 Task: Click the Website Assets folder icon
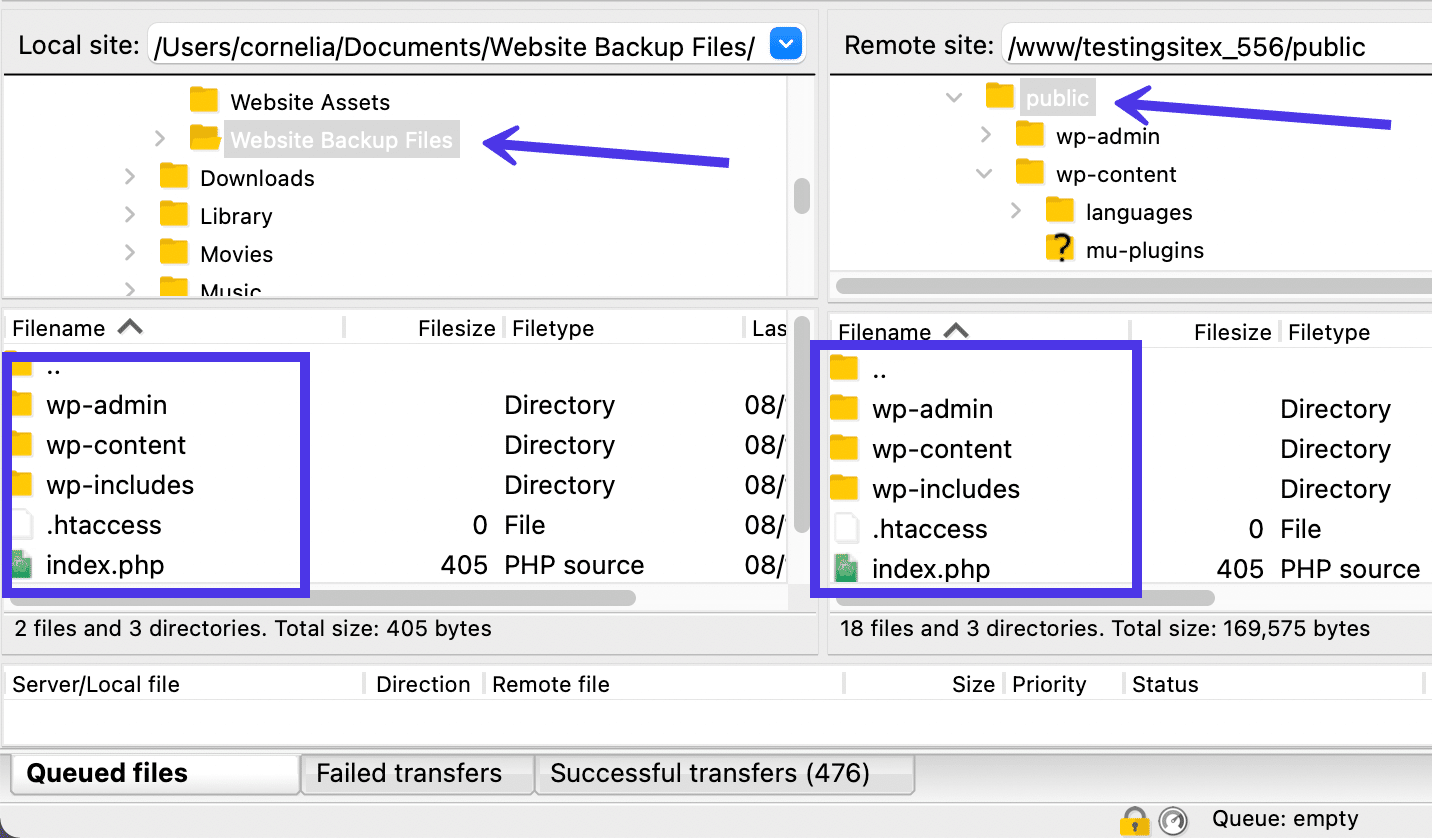click(204, 101)
